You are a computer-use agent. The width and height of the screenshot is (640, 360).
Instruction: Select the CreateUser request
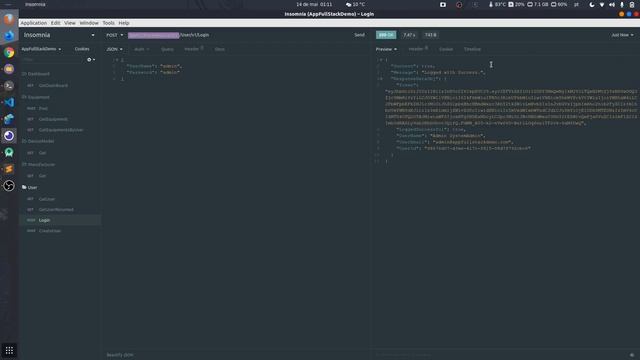60,231
